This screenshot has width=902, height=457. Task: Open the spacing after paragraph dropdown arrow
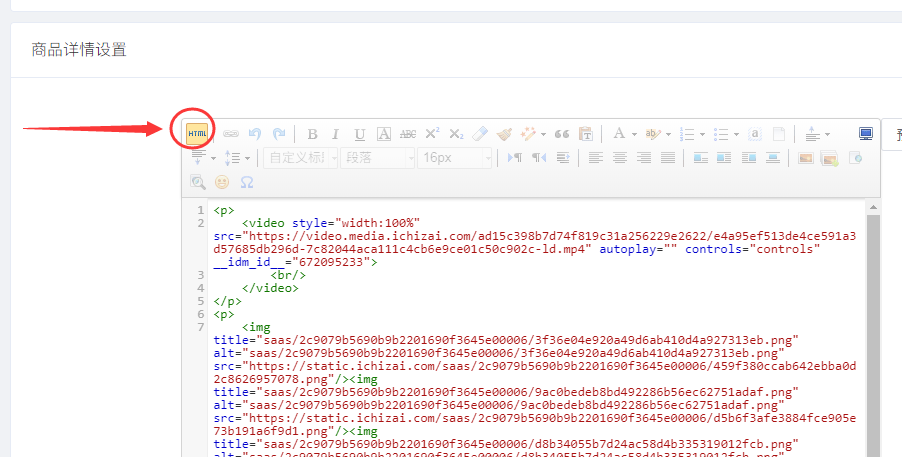tap(213, 158)
